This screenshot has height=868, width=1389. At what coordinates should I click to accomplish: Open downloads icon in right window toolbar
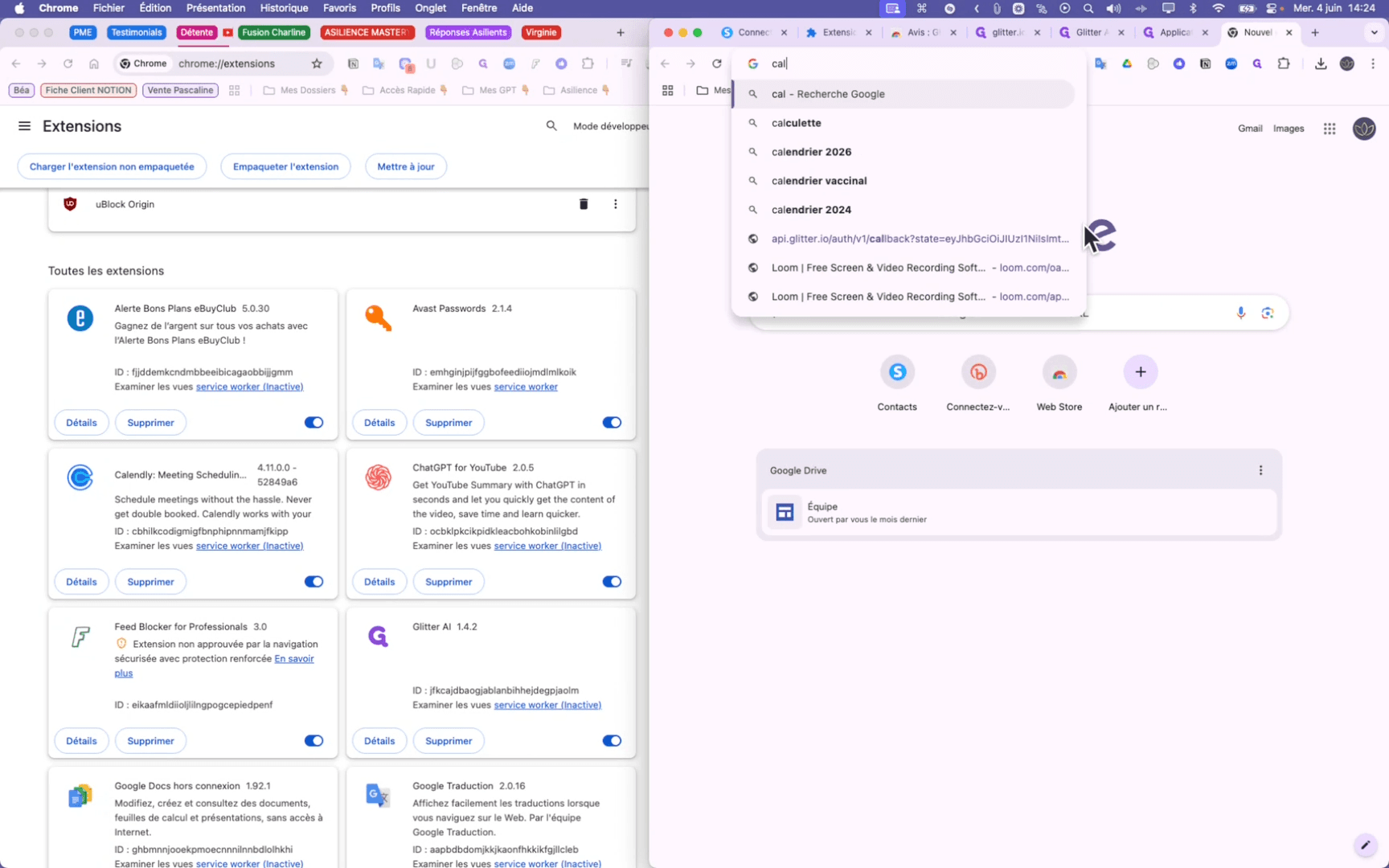point(1321,63)
